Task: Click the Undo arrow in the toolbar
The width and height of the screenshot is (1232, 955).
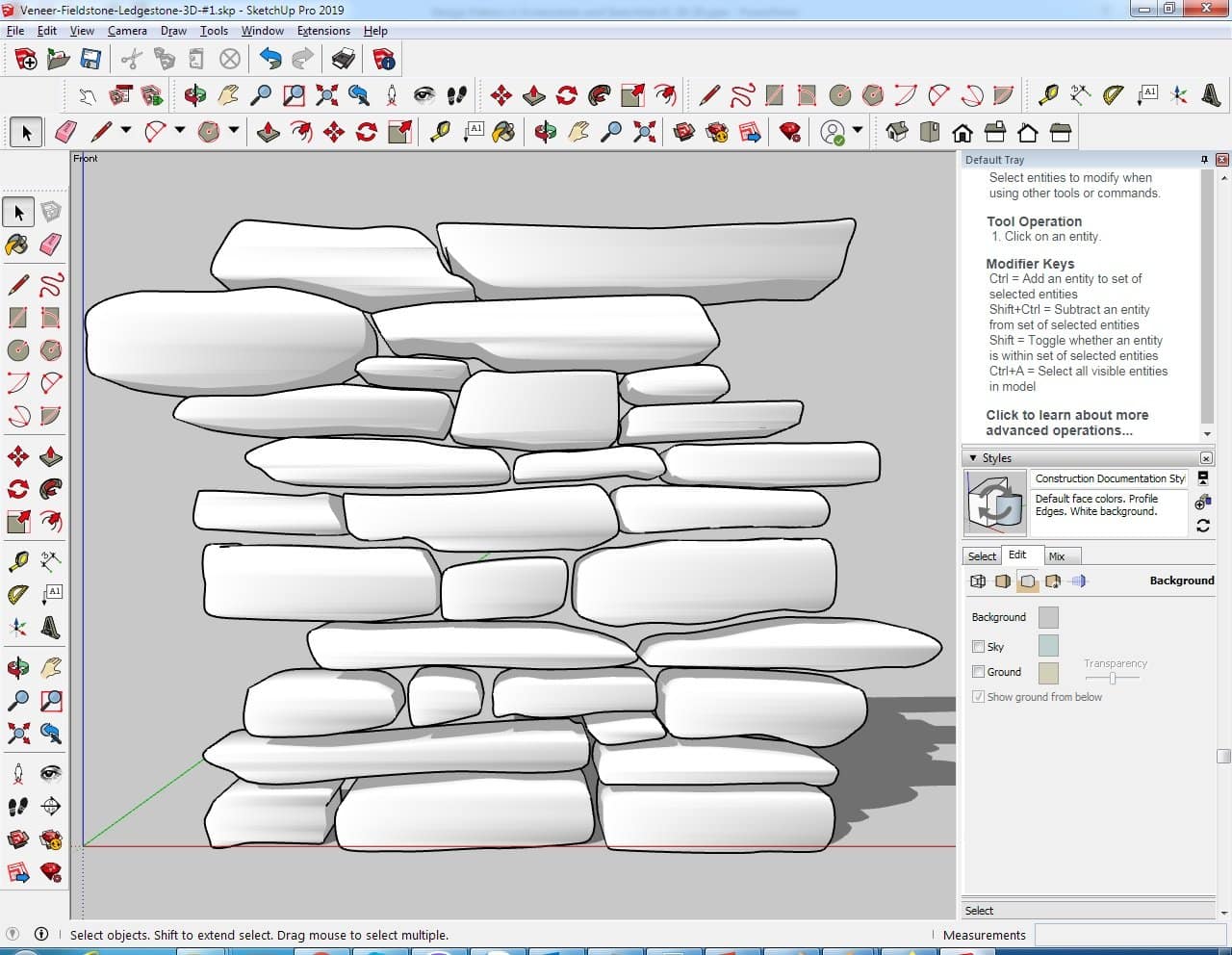Action: coord(270,60)
